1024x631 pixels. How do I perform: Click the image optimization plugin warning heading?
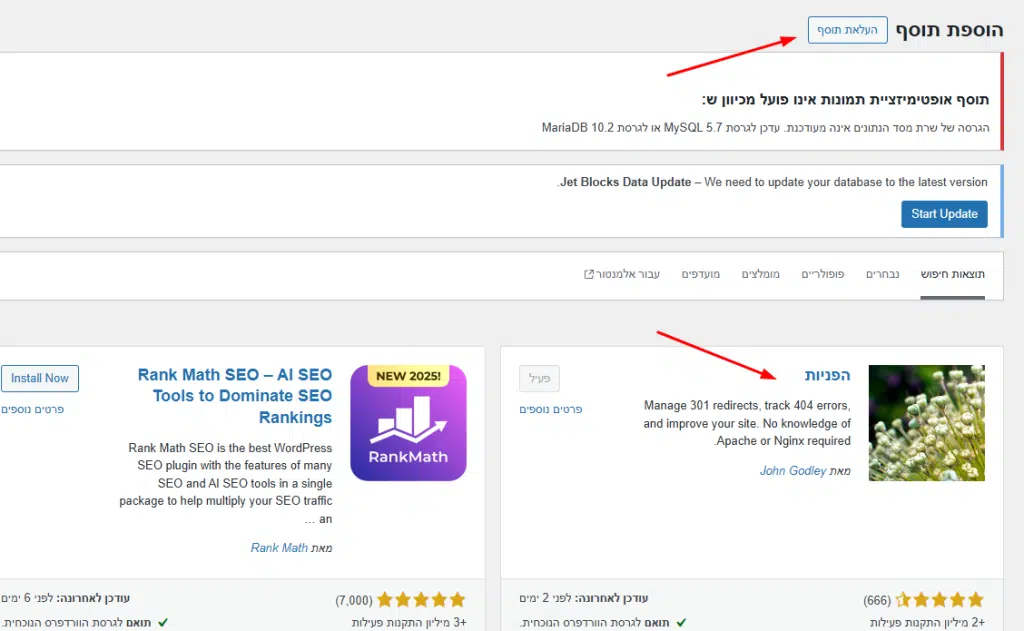coord(845,100)
